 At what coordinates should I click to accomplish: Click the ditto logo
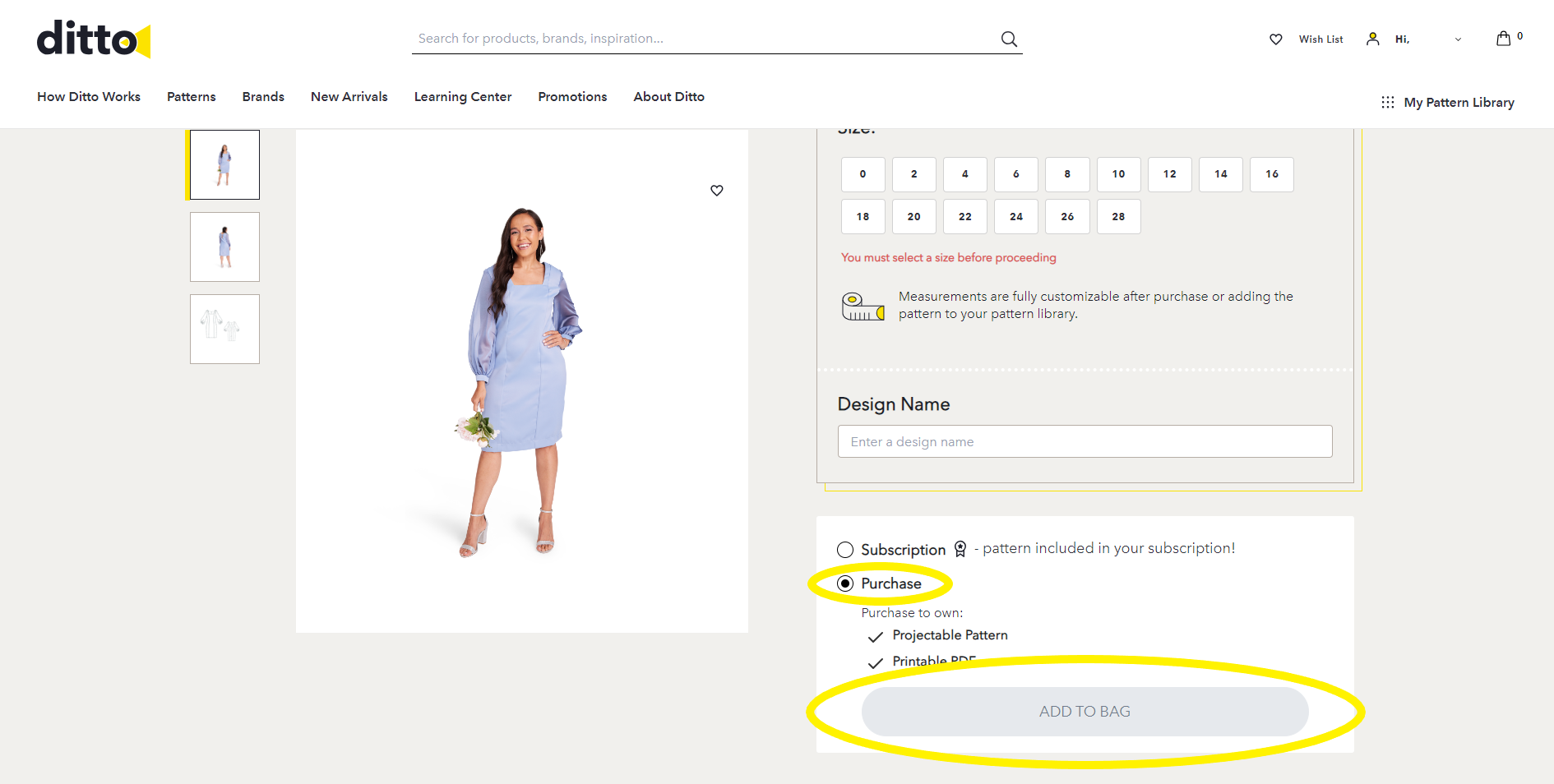[x=94, y=39]
